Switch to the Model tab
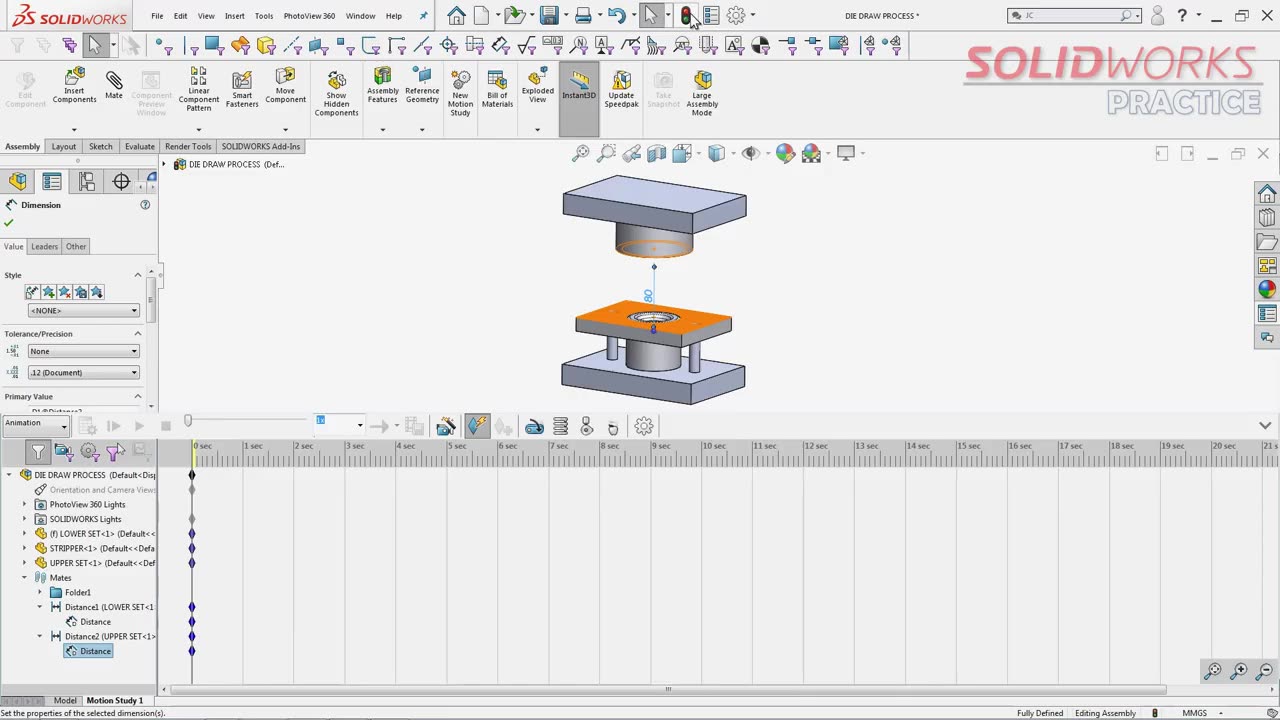 (x=65, y=700)
